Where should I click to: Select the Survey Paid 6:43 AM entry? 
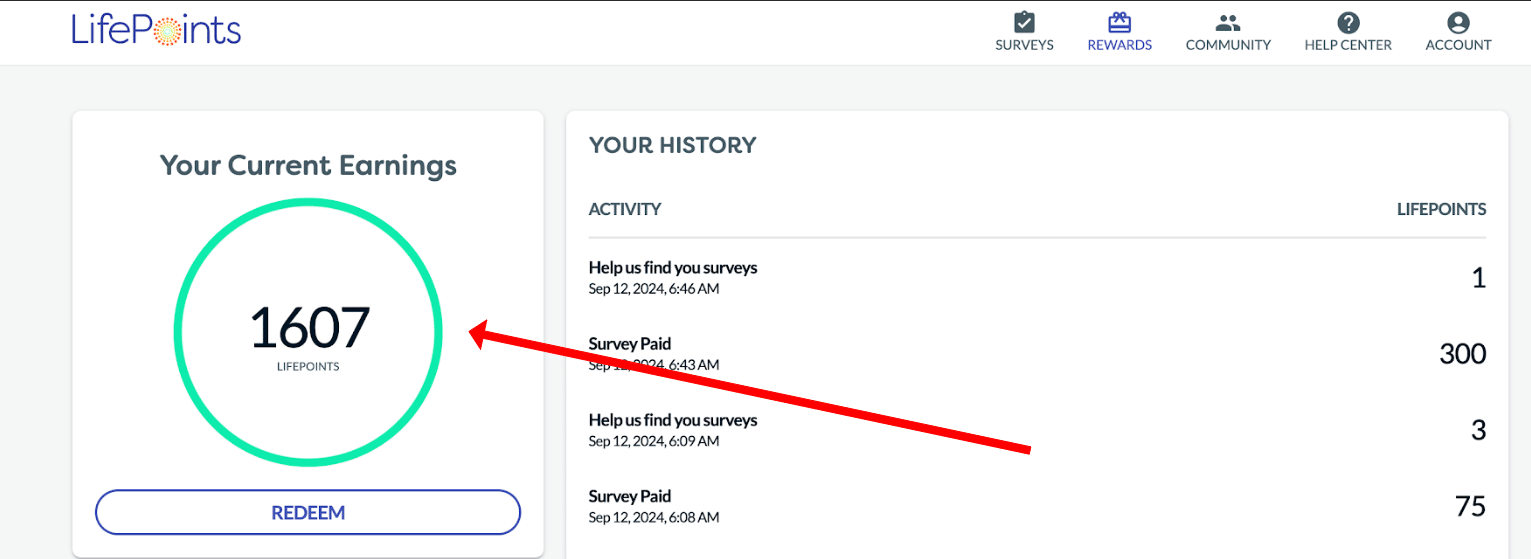click(1037, 353)
